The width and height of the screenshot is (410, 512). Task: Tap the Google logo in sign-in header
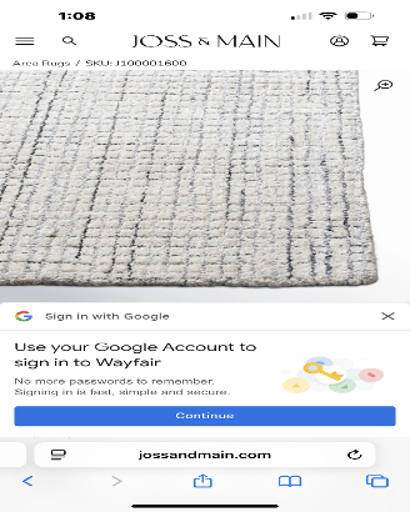pos(24,316)
